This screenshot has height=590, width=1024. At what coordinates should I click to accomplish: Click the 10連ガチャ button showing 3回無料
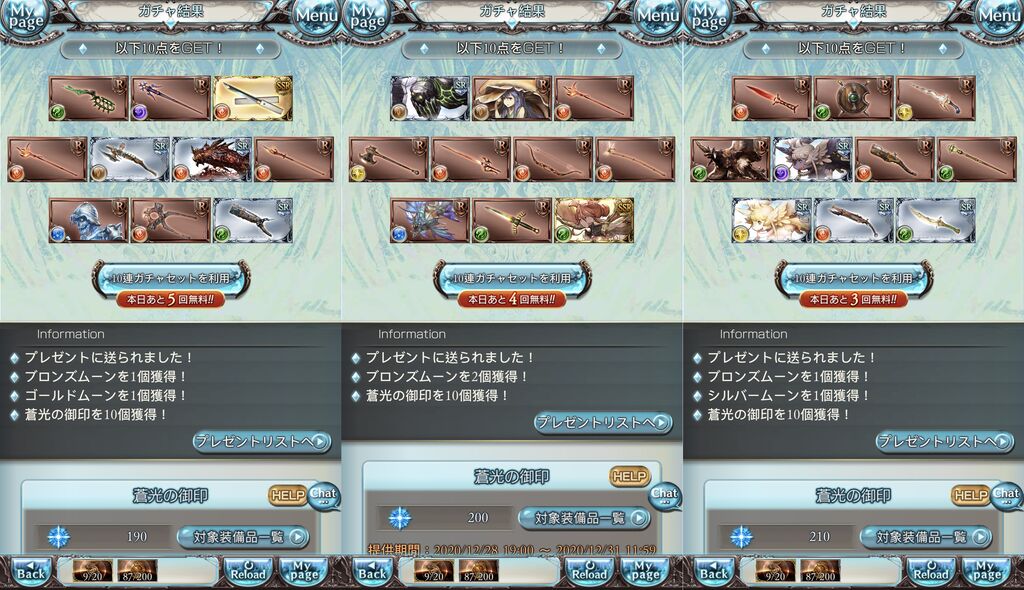854,285
